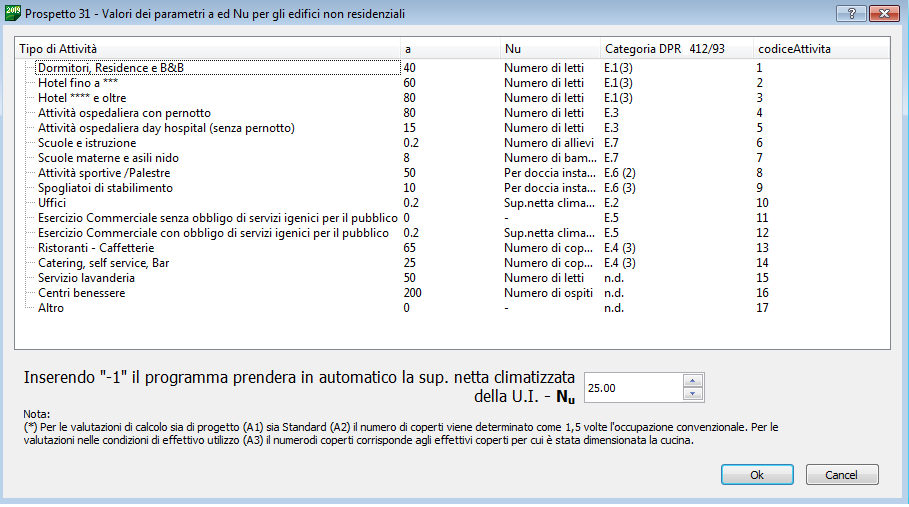Close the Prospetto 31 dialog window

coord(882,14)
